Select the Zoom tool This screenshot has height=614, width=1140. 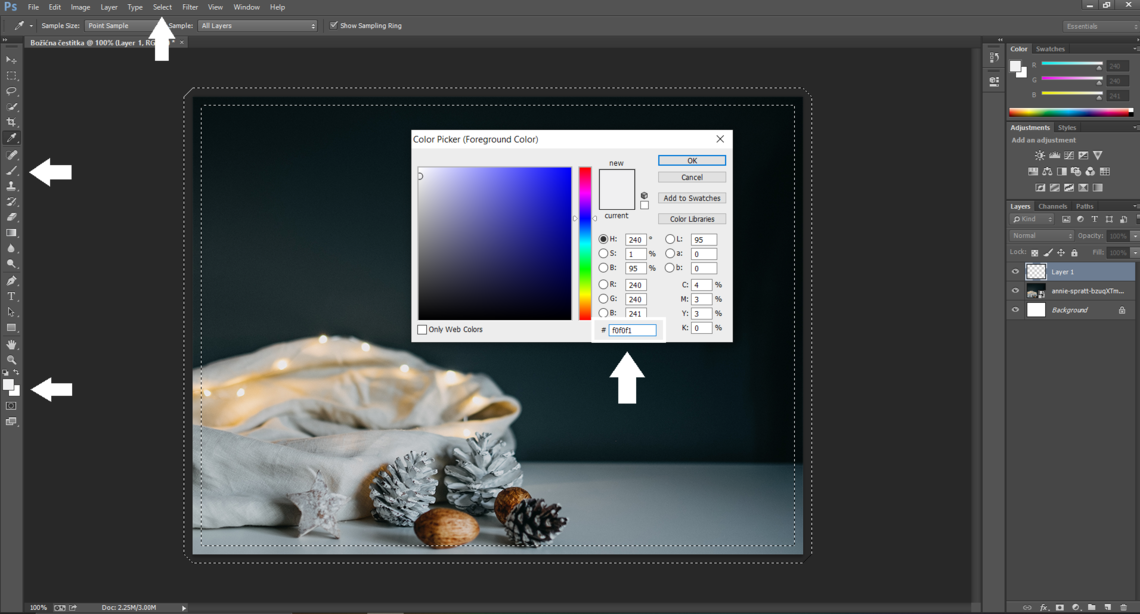click(11, 360)
